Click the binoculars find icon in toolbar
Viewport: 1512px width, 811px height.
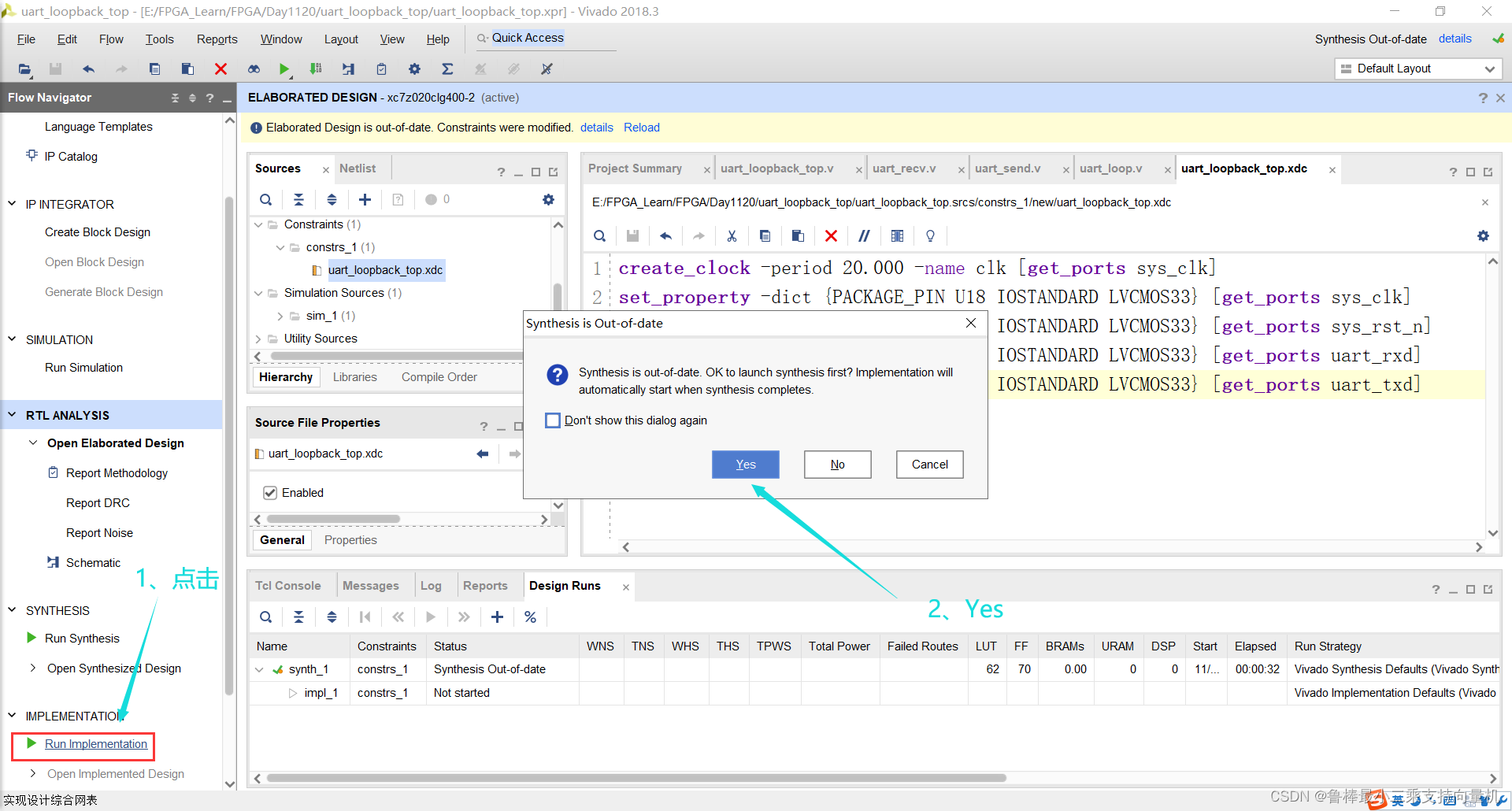coord(254,69)
